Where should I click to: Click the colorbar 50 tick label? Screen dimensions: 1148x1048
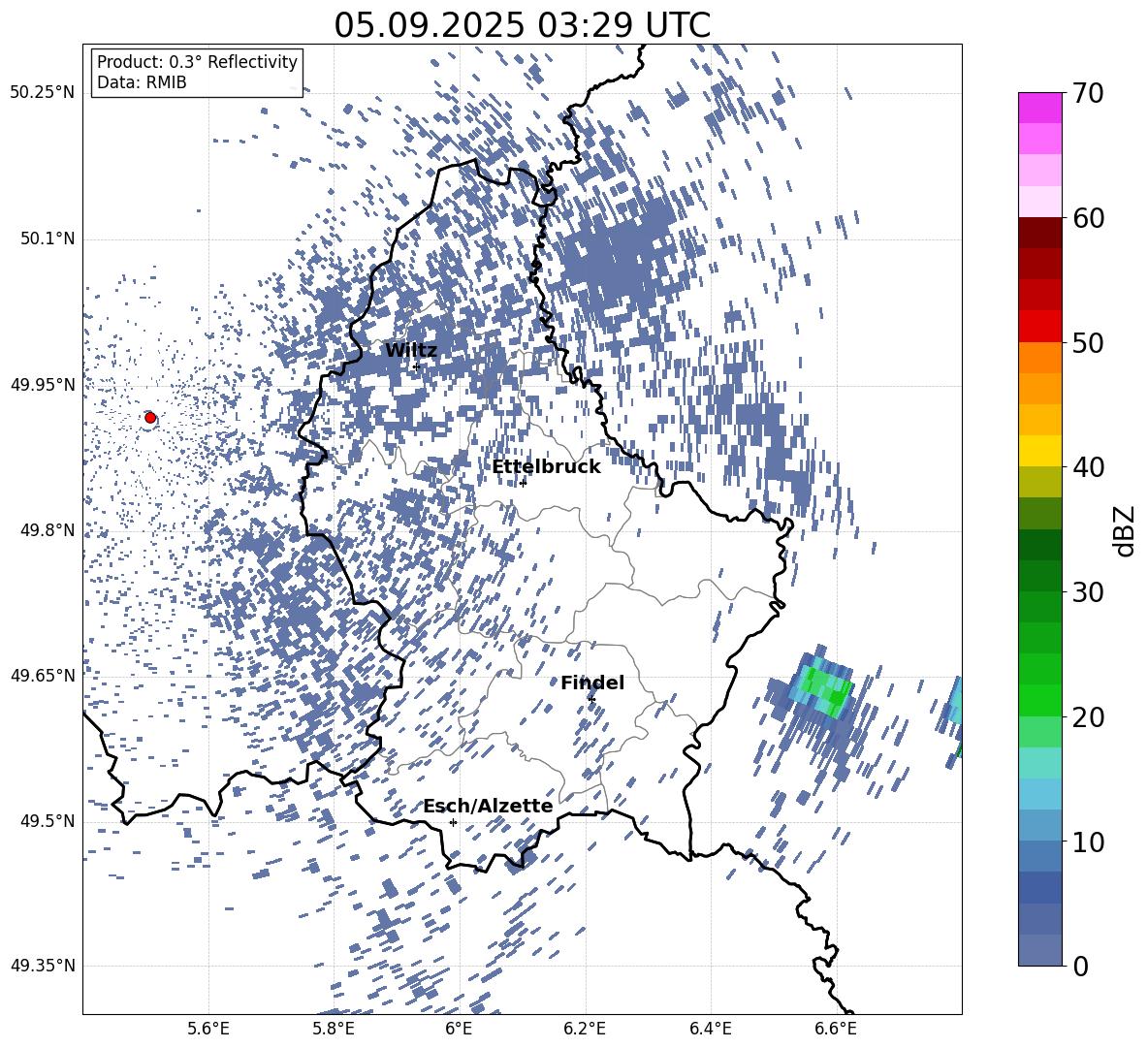pyautogui.click(x=1088, y=342)
